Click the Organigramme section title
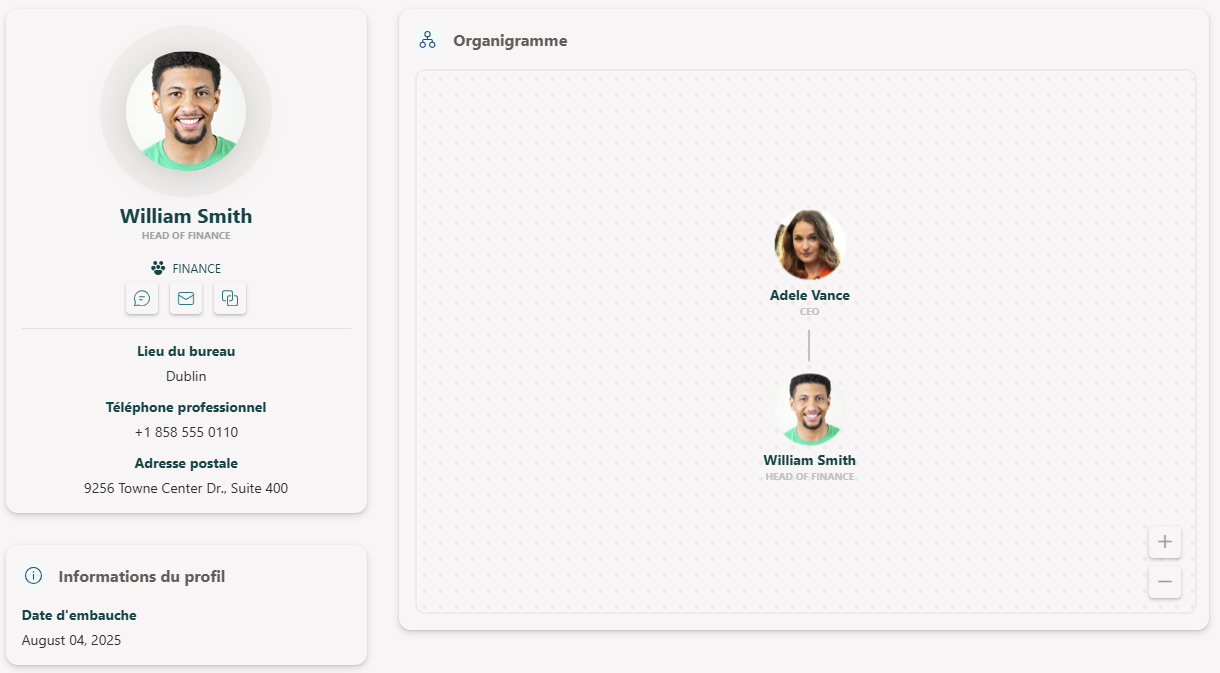1220x673 pixels. pos(510,41)
